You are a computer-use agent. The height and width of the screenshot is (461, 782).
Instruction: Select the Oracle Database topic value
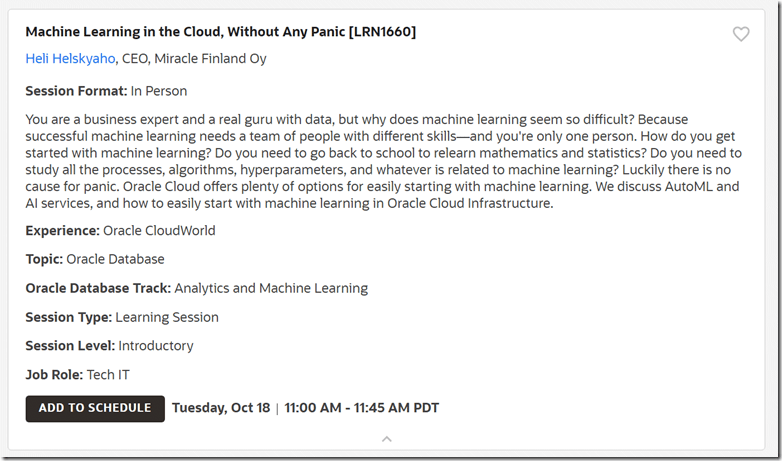(x=115, y=260)
